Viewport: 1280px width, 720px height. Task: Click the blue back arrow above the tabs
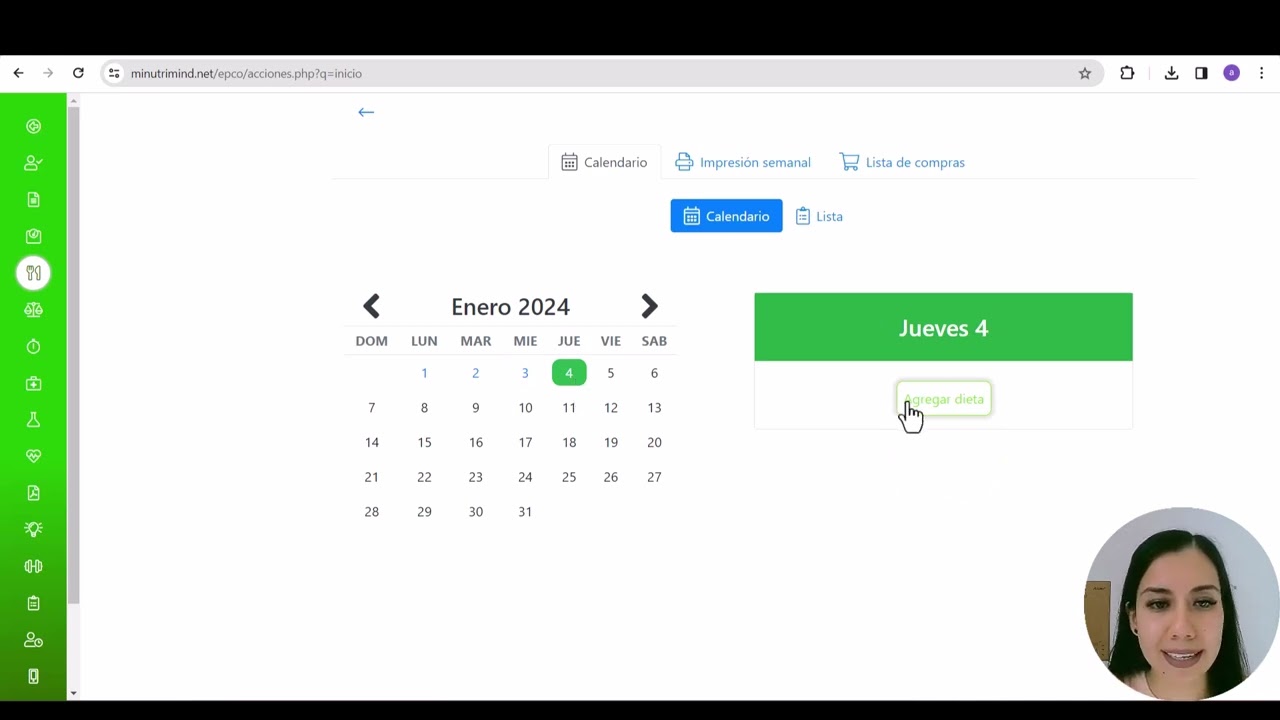tap(366, 112)
